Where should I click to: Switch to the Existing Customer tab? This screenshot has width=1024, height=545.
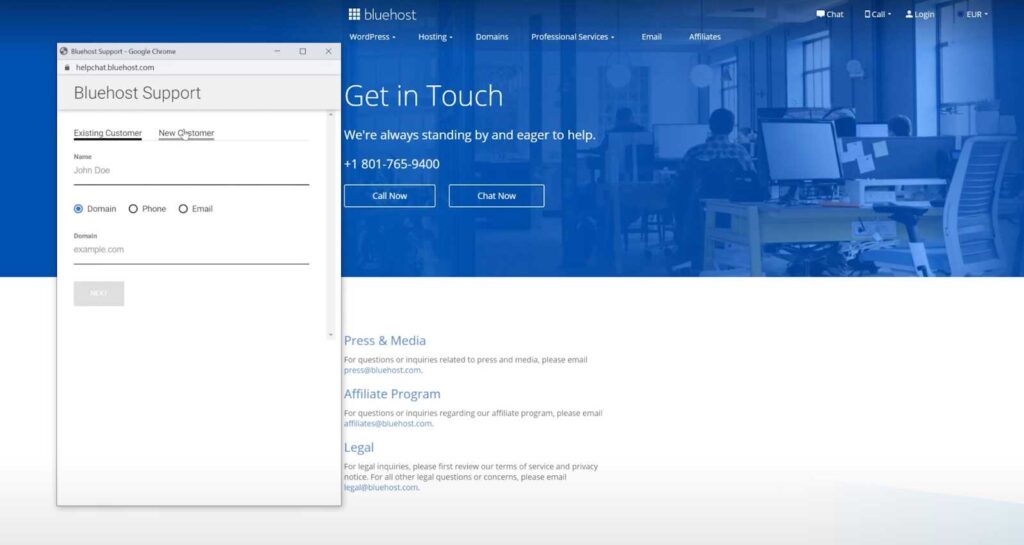108,133
